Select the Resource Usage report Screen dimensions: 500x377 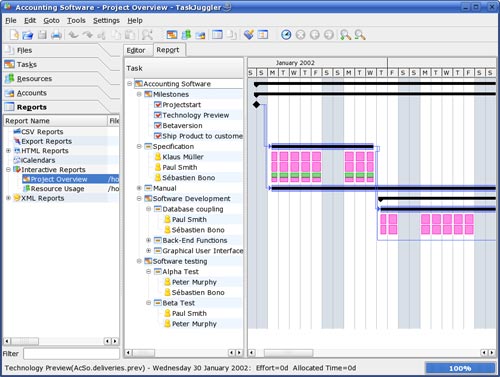coord(57,189)
